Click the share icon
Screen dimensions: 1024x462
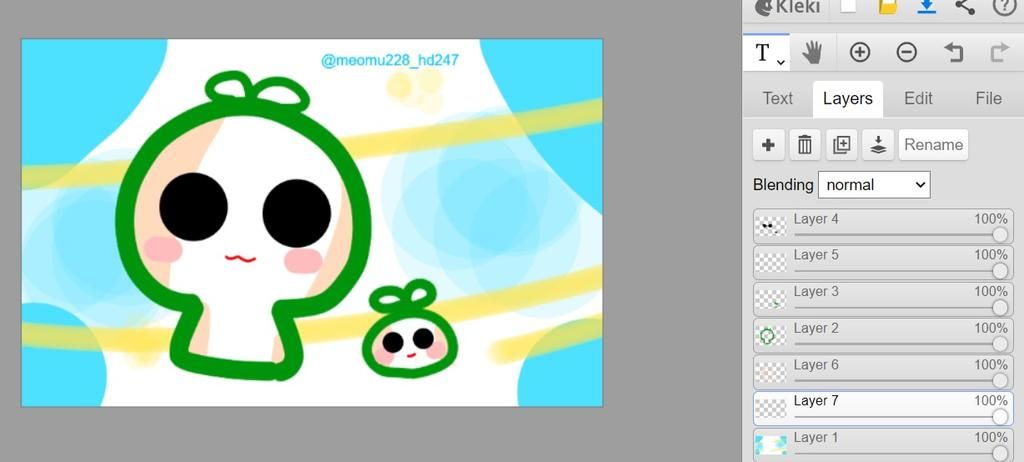tap(965, 7)
